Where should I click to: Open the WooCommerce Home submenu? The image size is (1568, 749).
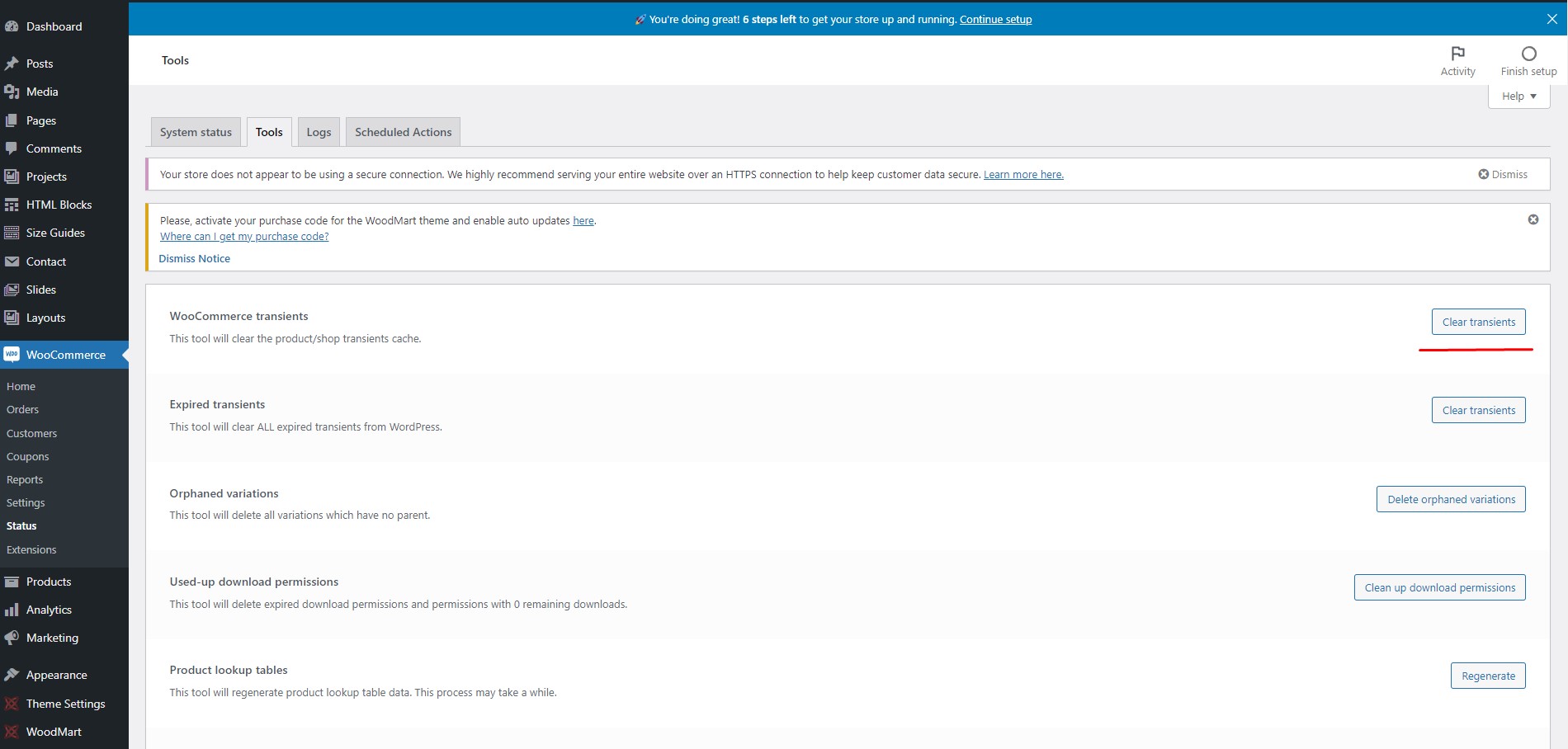(x=21, y=386)
